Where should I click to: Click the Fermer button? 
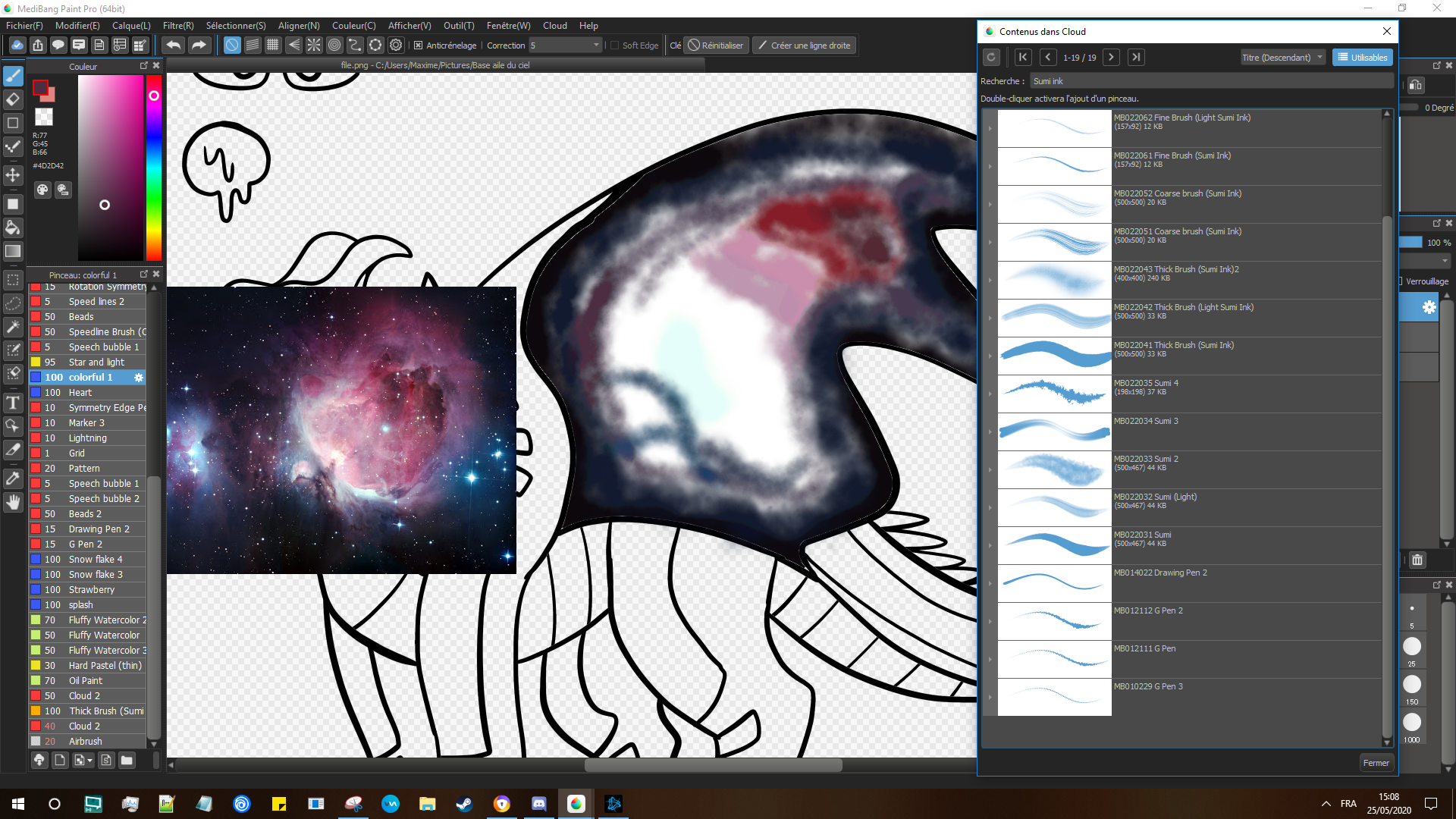(x=1375, y=763)
